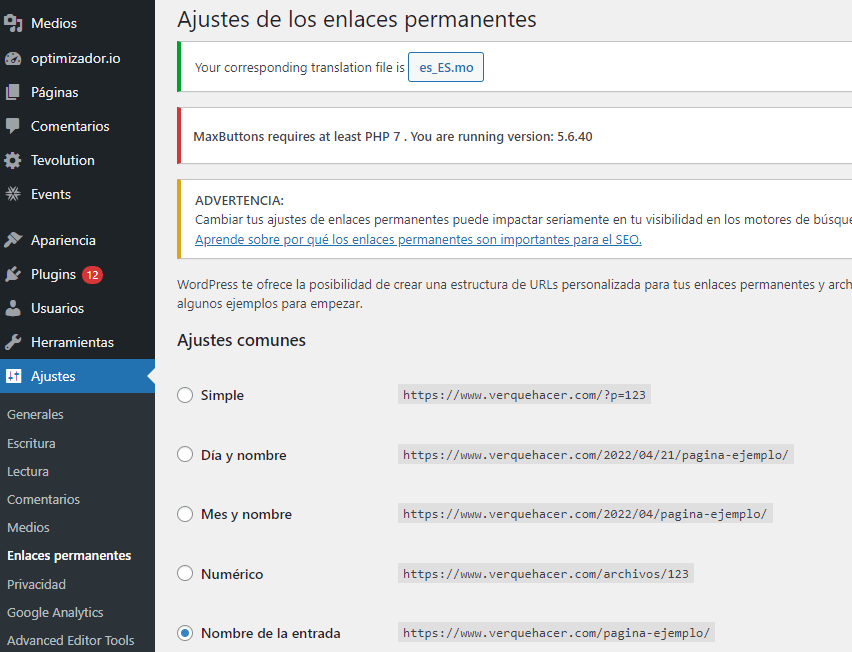852x652 pixels.
Task: Click the Events snowflake icon
Action: (13, 194)
